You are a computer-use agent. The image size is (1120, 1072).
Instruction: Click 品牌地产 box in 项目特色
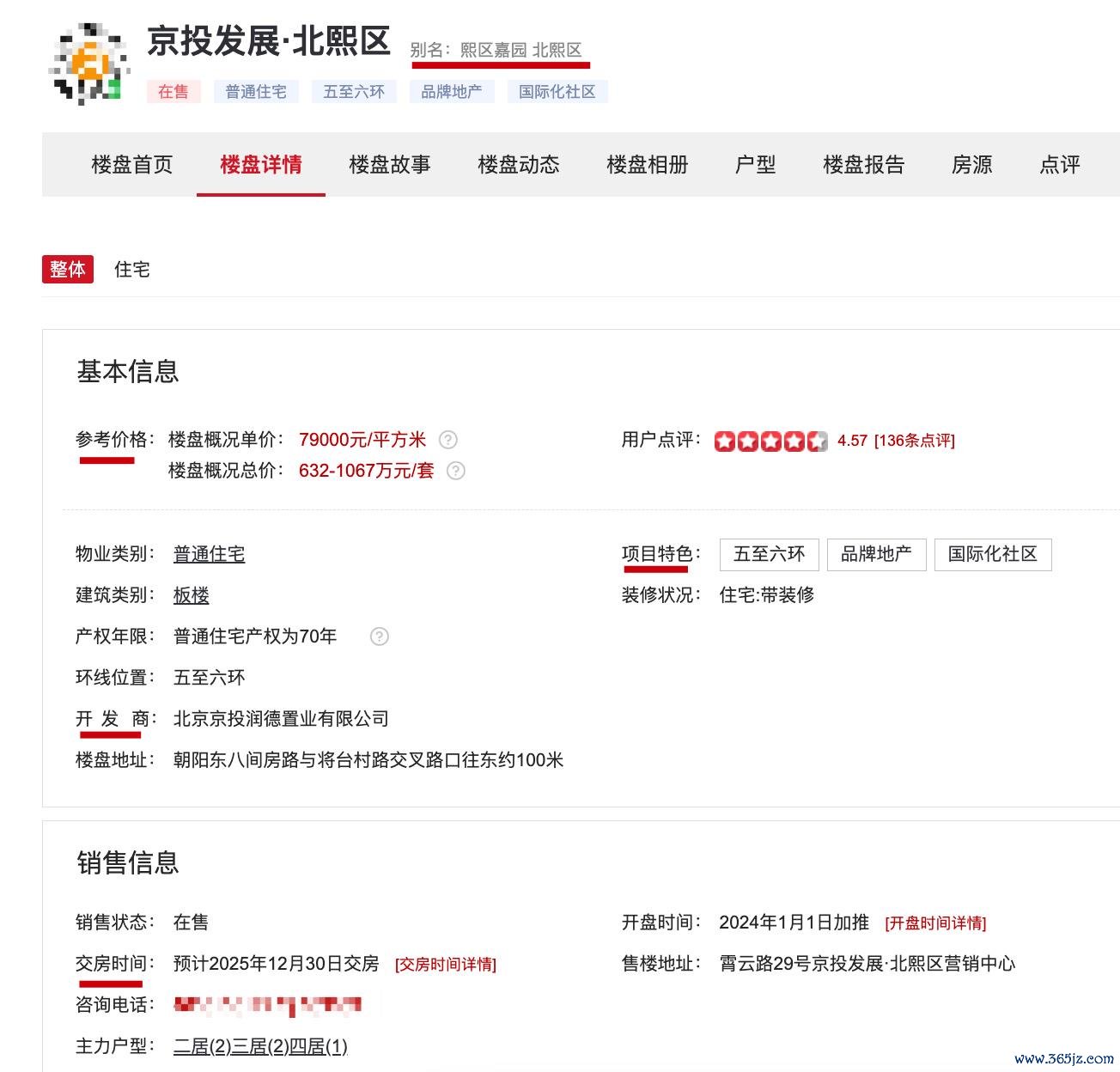[x=877, y=554]
